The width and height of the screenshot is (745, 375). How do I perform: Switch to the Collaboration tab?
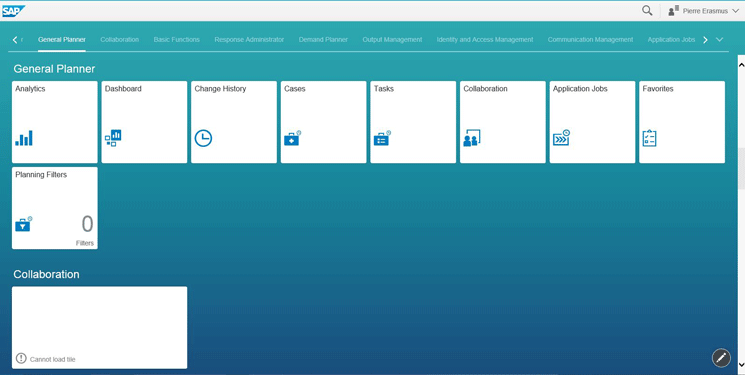point(120,39)
